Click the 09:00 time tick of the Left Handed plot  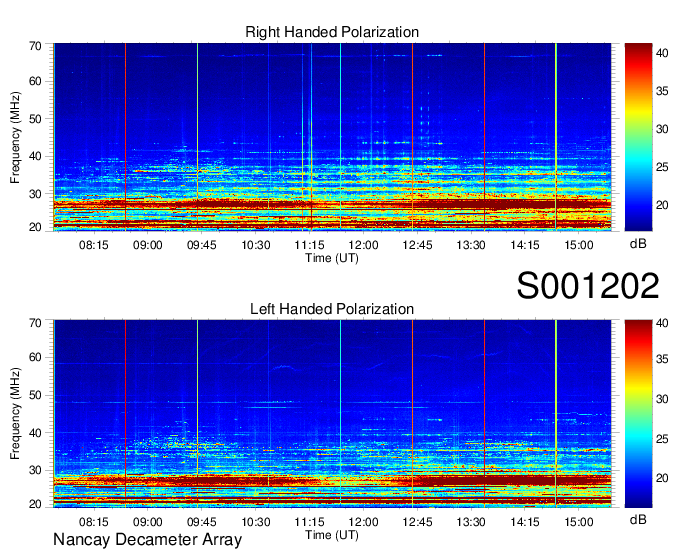coord(147,522)
